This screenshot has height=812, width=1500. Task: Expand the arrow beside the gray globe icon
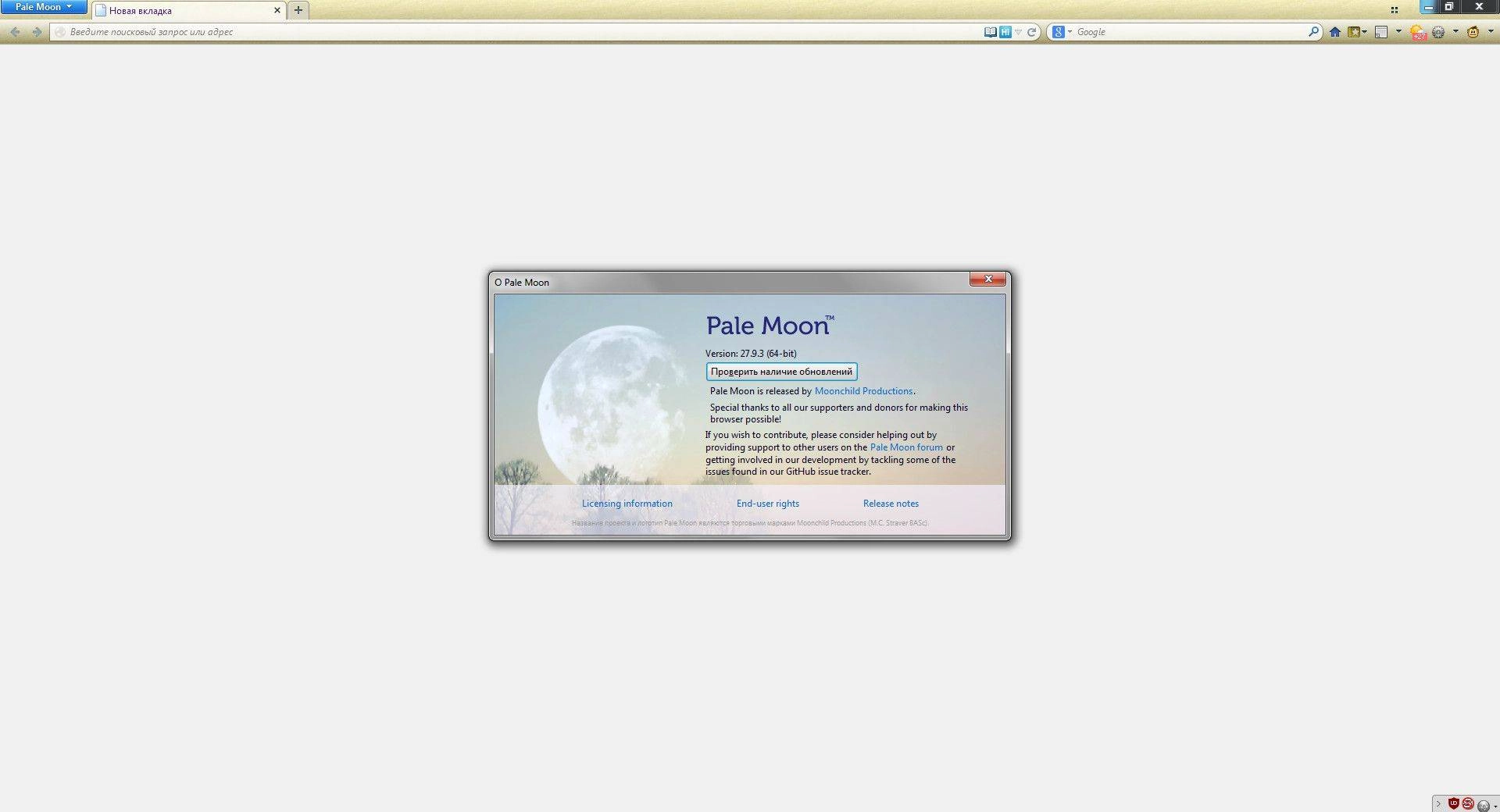(x=1495, y=807)
